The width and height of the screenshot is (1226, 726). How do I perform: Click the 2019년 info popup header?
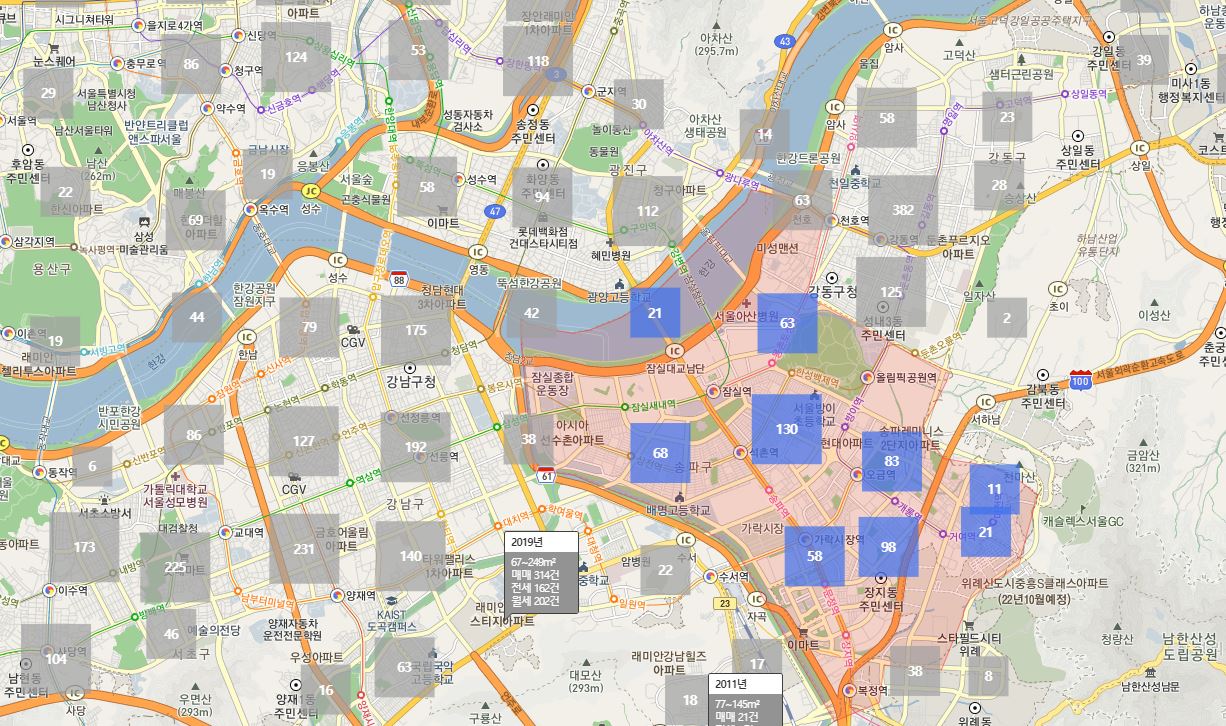[542, 542]
